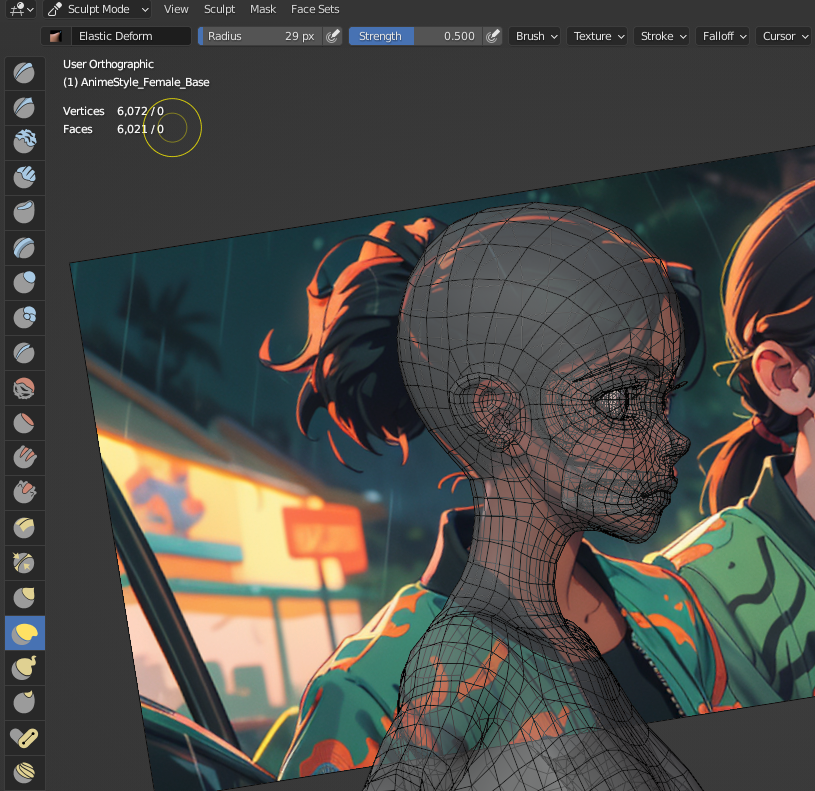Toggle pen pressure for Radius

coord(333,36)
